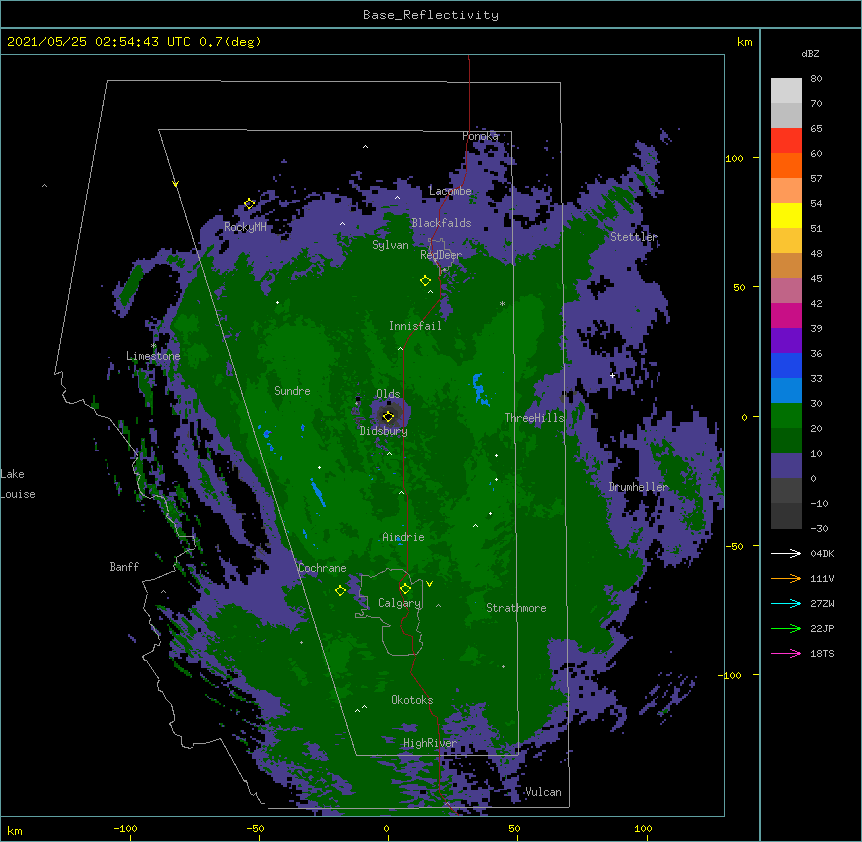This screenshot has width=862, height=842.
Task: Click the Olds town label
Action: click(388, 394)
